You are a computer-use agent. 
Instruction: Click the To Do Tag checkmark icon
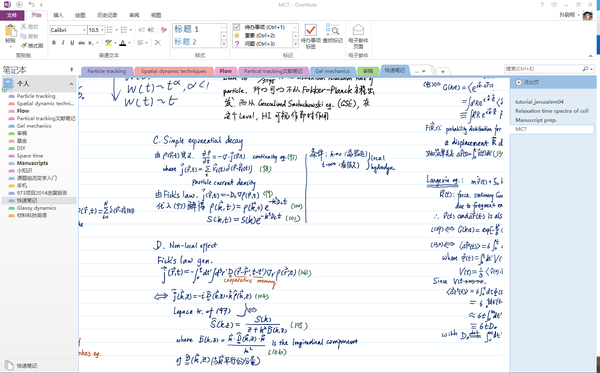pyautogui.click(x=310, y=30)
